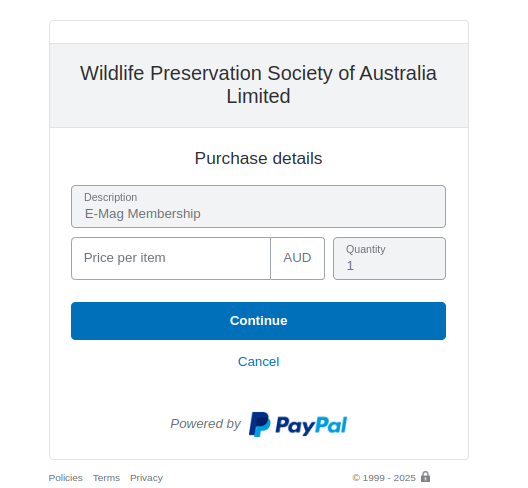
Task: Open the Terms footer link
Action: point(106,478)
